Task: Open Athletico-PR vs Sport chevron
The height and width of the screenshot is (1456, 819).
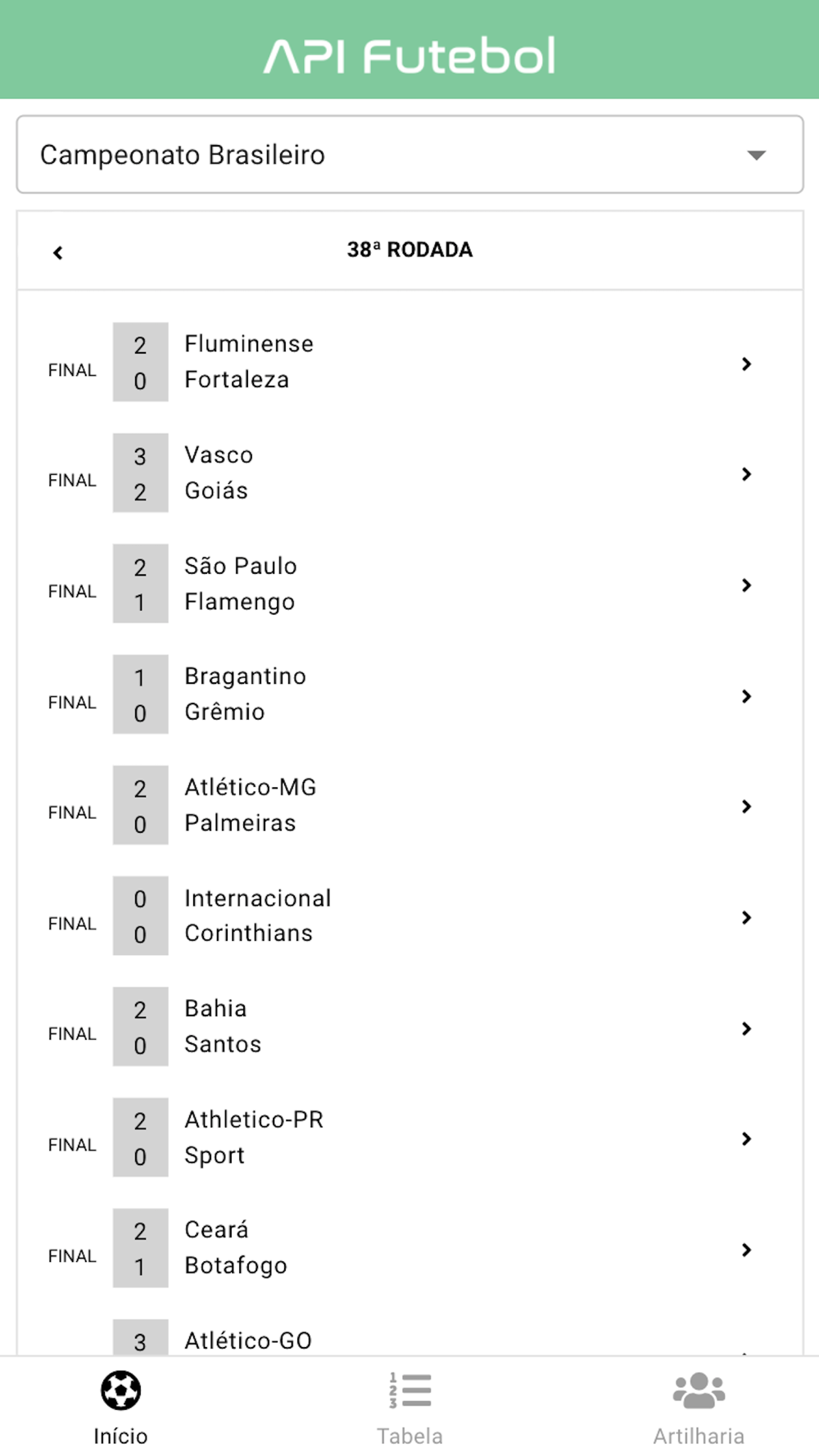Action: point(746,1139)
